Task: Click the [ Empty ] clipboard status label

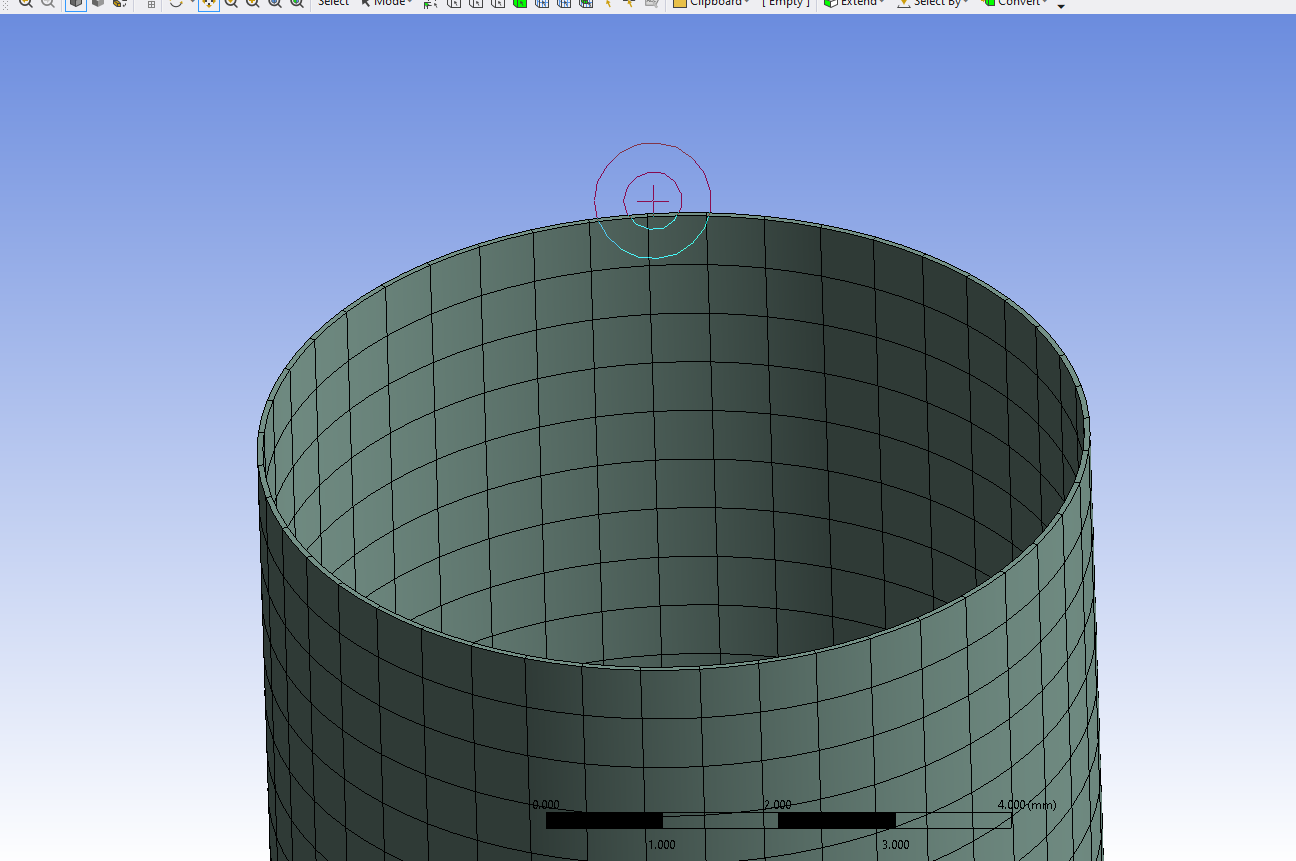Action: [x=785, y=3]
